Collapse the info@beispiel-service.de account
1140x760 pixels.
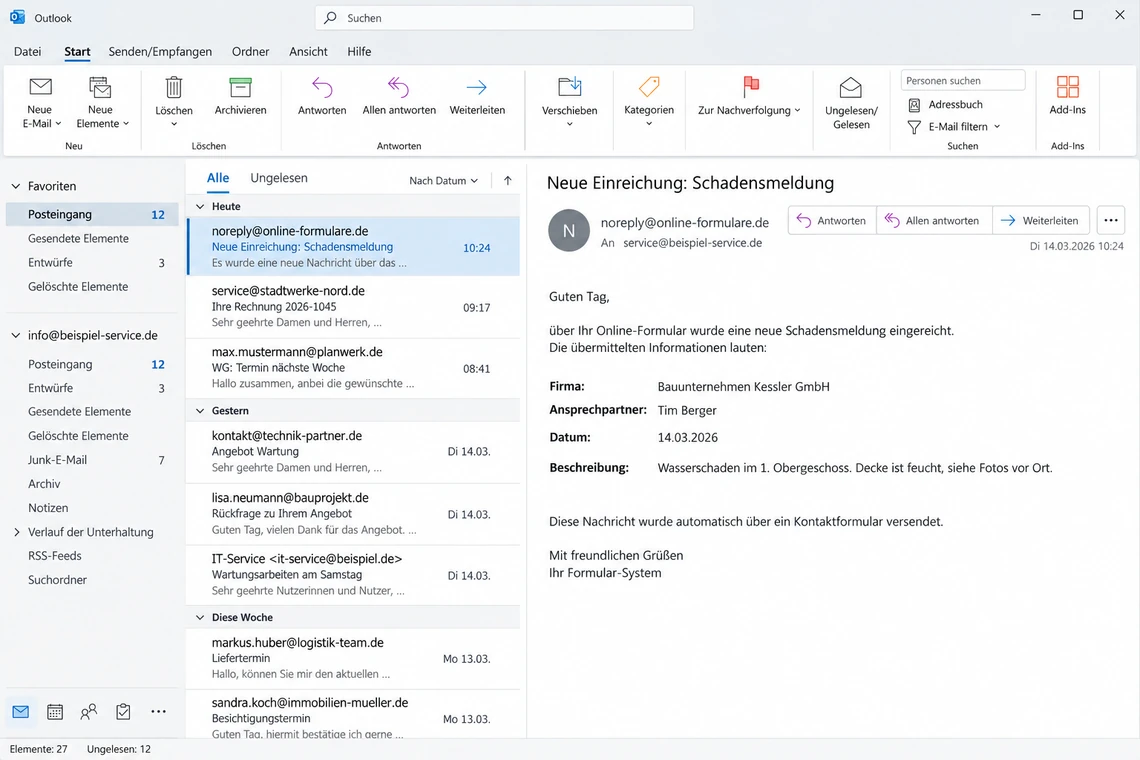click(16, 335)
